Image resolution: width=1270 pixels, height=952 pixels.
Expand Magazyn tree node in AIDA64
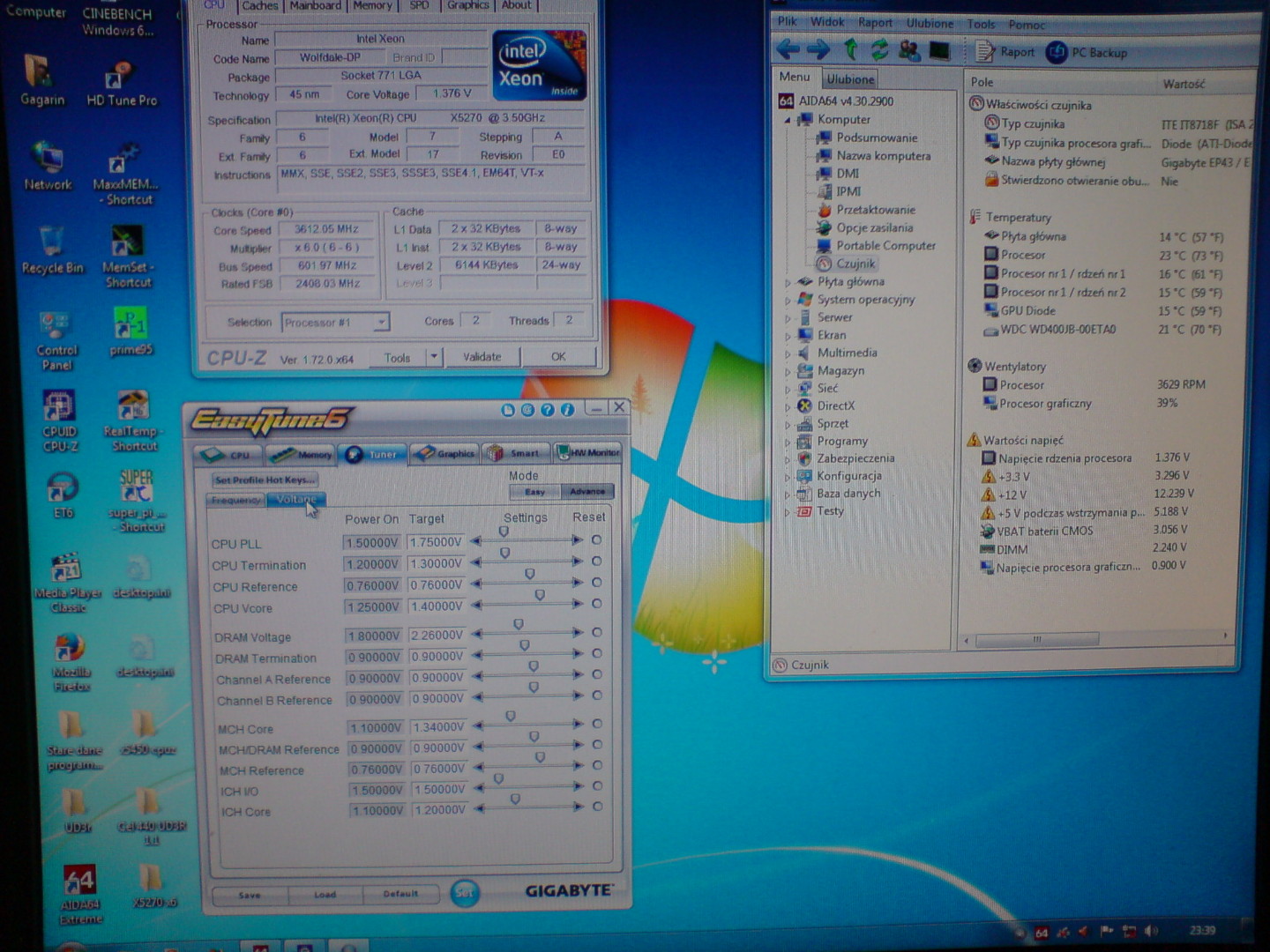coord(788,372)
